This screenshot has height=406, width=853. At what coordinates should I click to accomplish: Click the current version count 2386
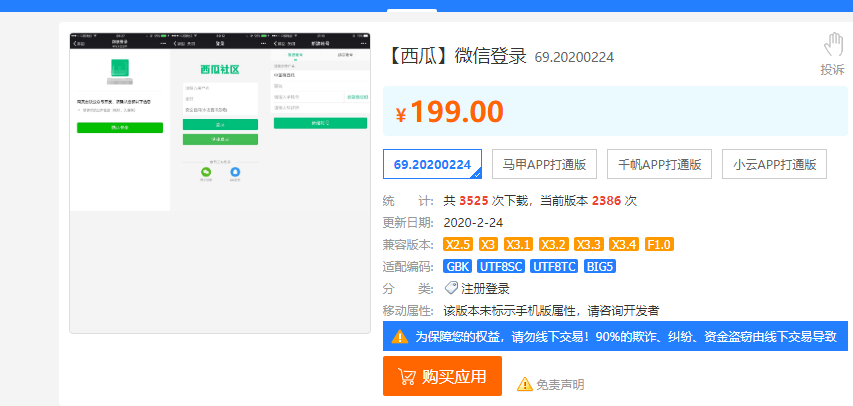pos(606,200)
